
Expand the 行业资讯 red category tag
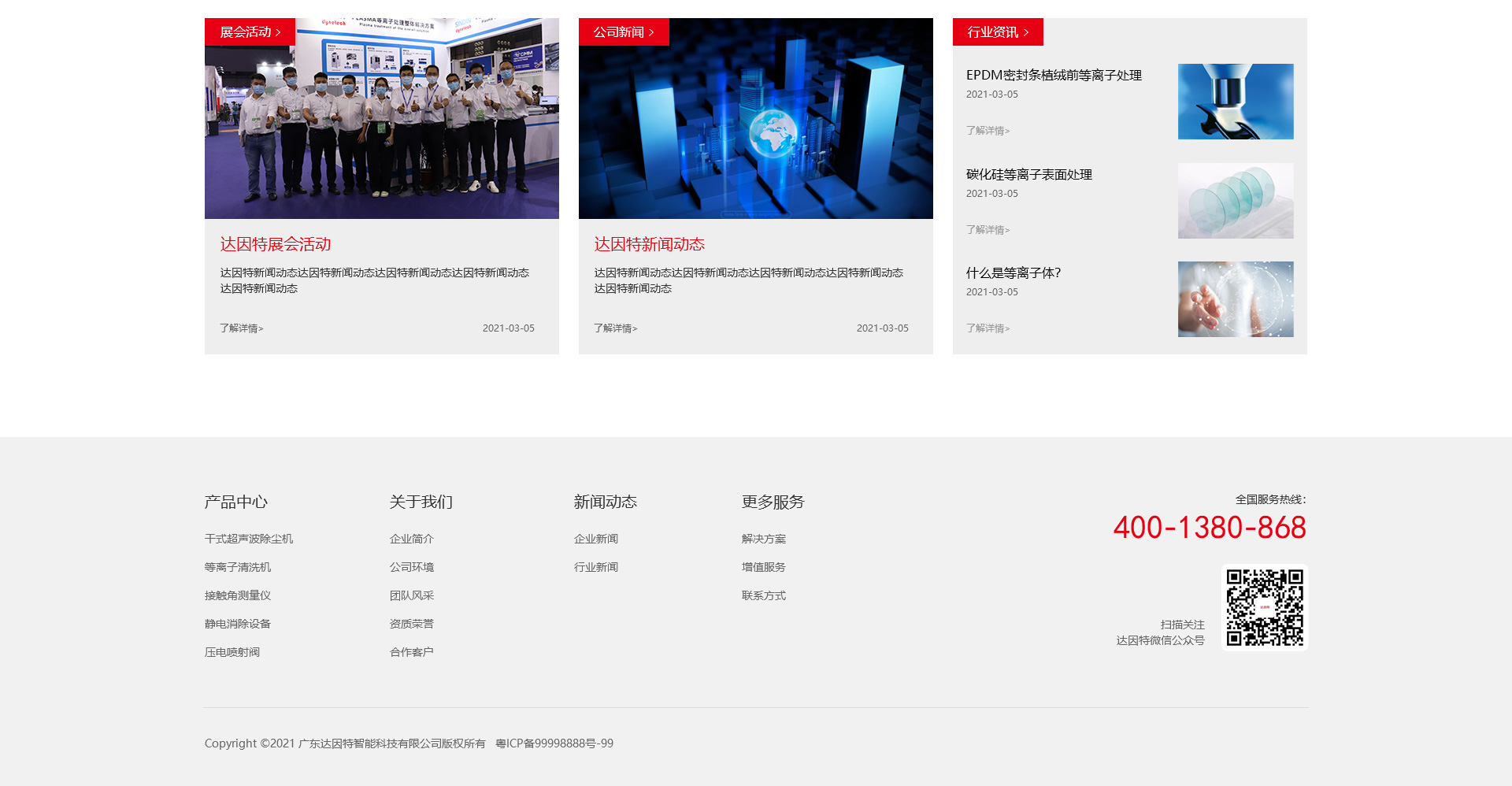pyautogui.click(x=998, y=32)
